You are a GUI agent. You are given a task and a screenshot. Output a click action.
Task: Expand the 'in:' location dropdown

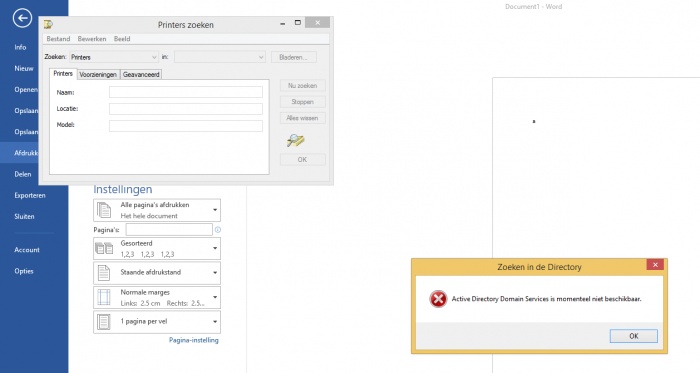click(220, 57)
